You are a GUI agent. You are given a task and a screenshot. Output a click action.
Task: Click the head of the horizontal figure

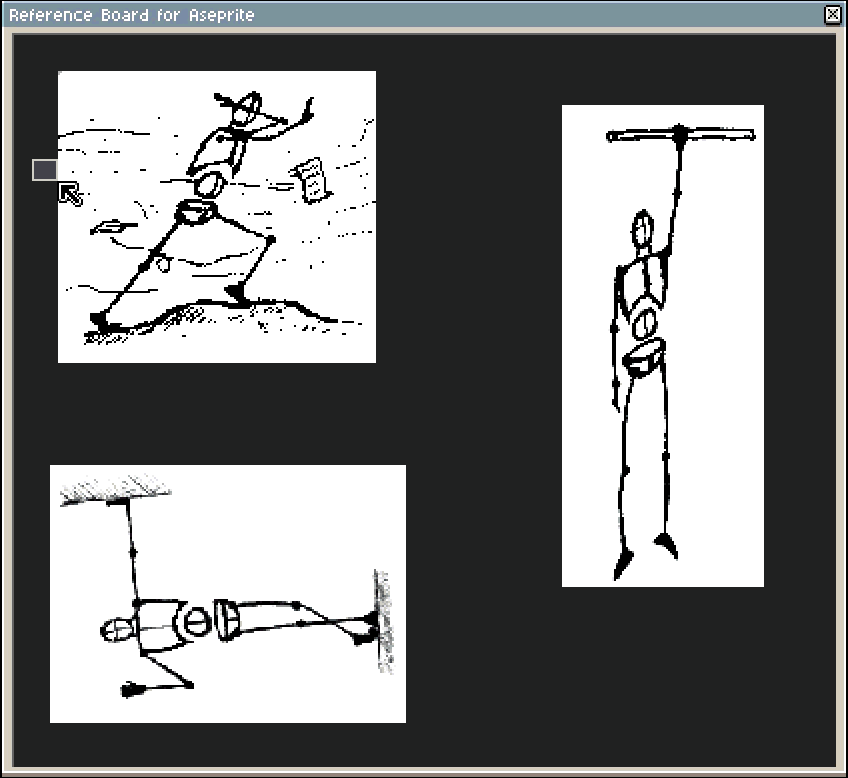click(x=118, y=630)
